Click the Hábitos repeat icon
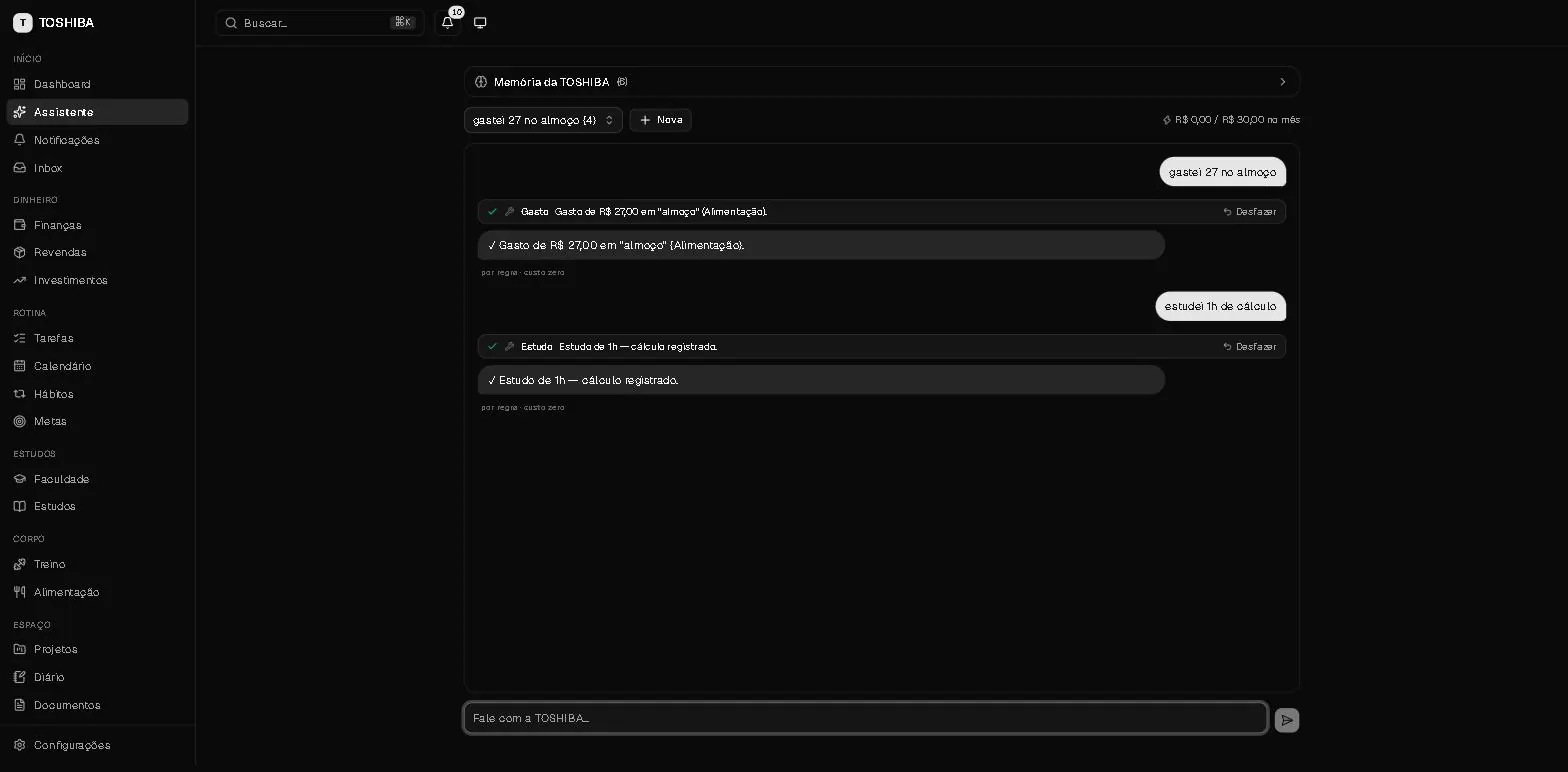The height and width of the screenshot is (772, 1568). pos(19,394)
